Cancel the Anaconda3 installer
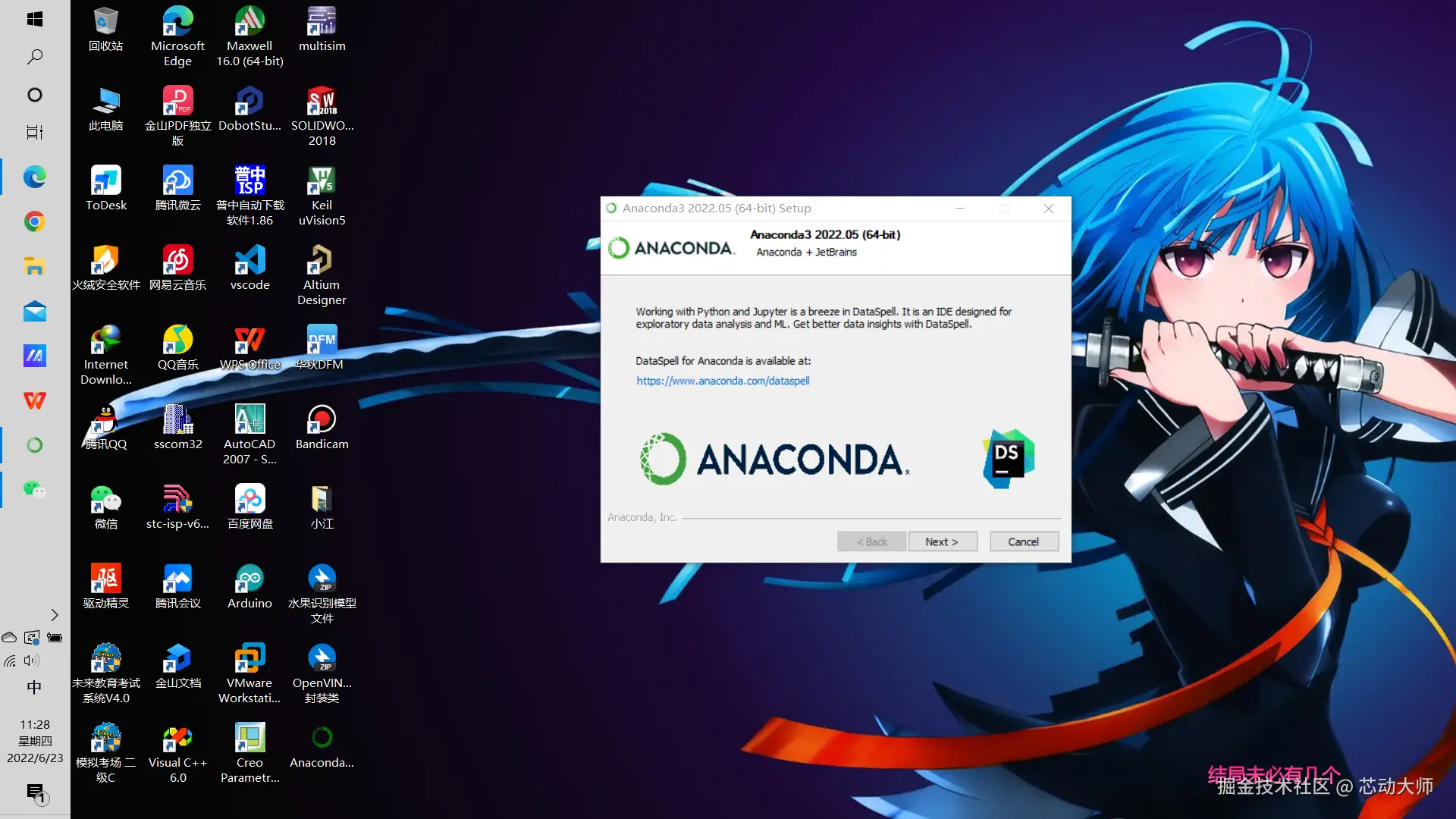 click(x=1023, y=541)
